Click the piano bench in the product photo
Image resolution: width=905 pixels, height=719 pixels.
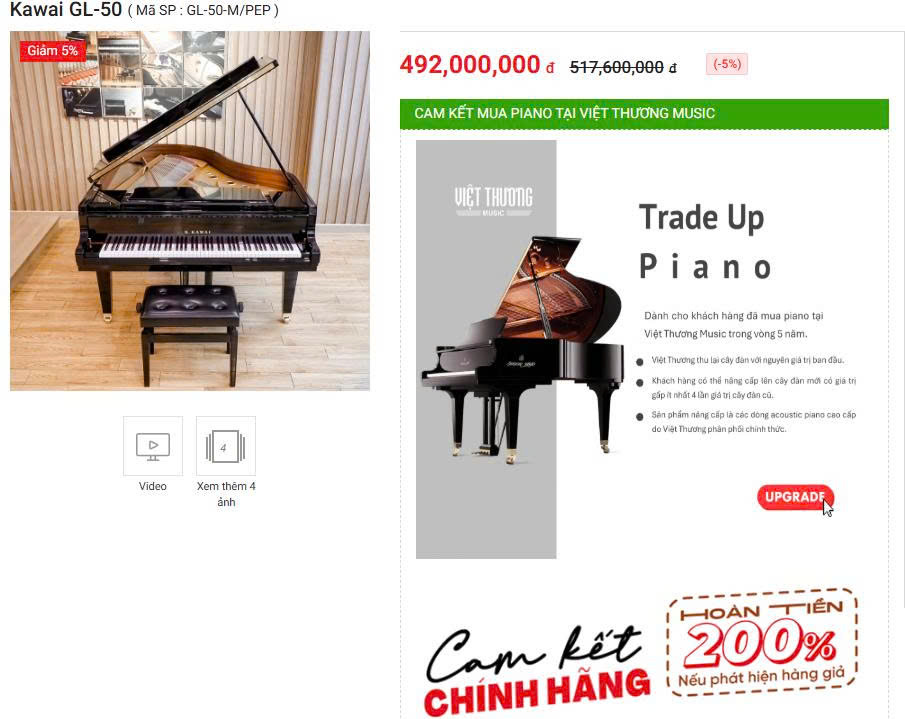click(x=190, y=333)
